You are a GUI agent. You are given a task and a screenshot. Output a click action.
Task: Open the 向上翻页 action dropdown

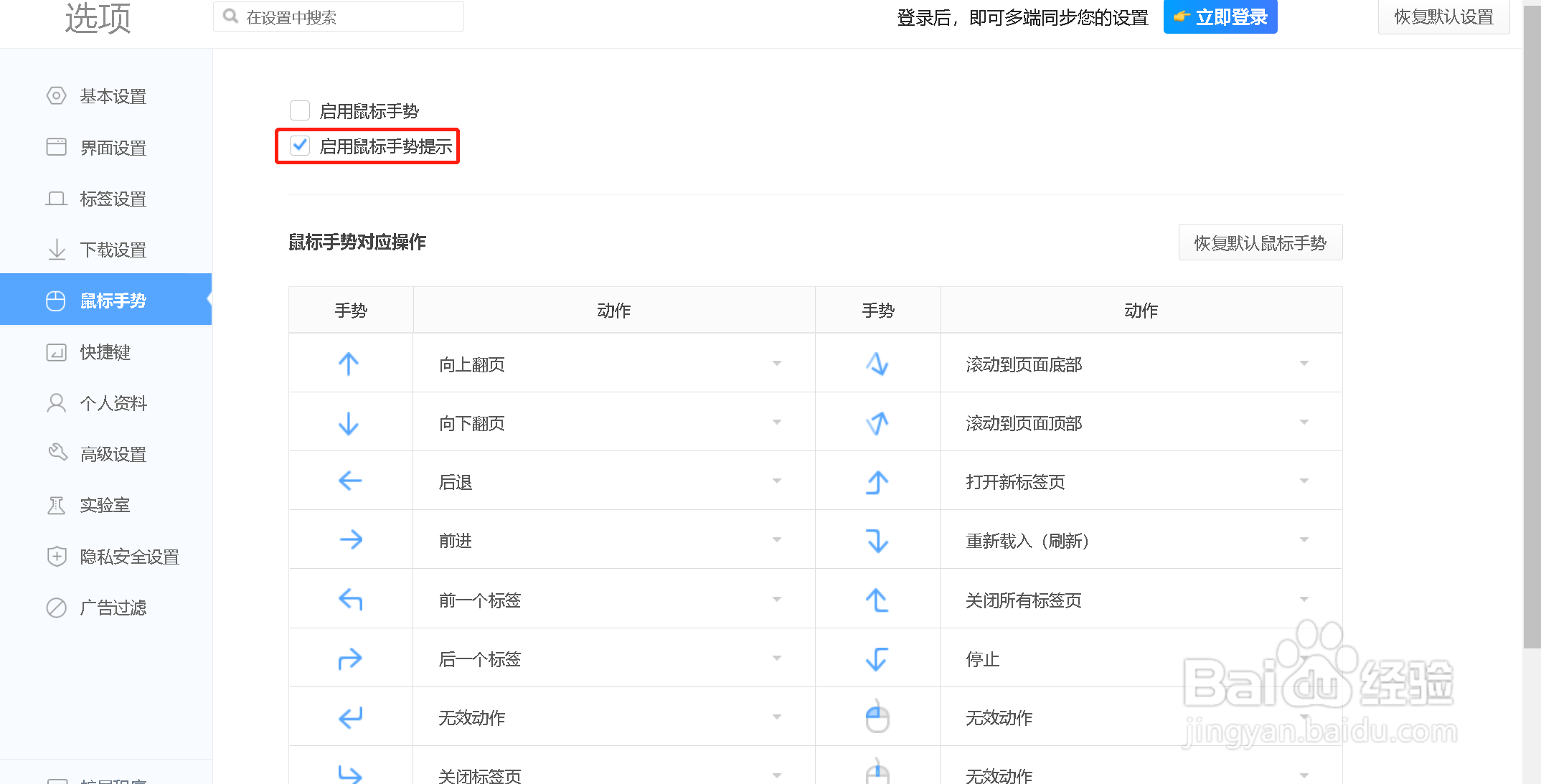[x=776, y=364]
